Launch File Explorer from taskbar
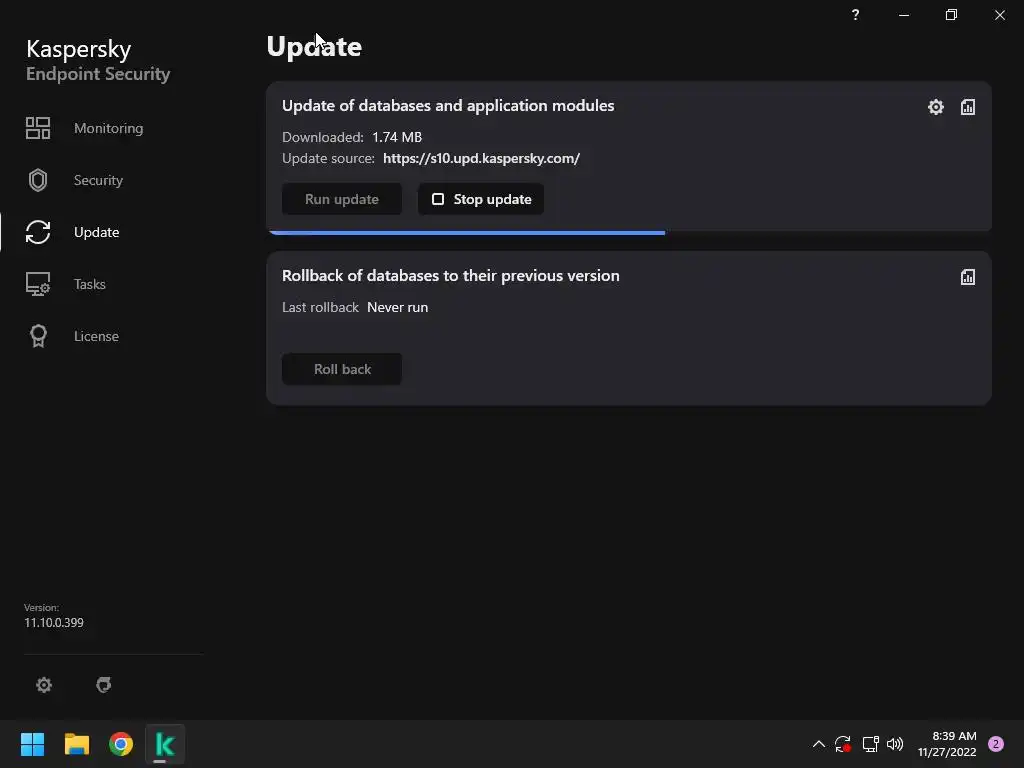The image size is (1024, 768). pyautogui.click(x=76, y=744)
